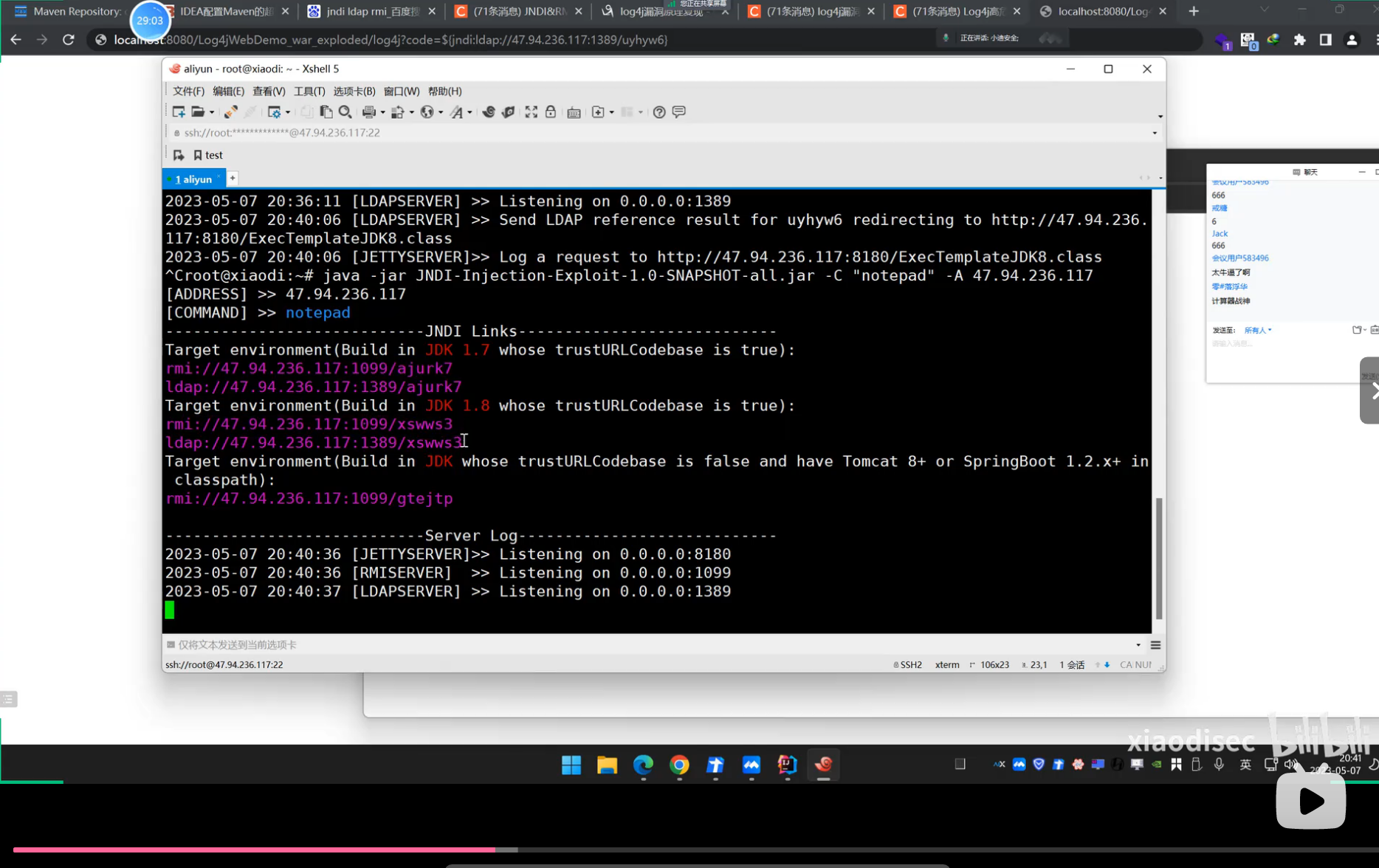Open browser extensions puzzle icon

pos(1300,40)
